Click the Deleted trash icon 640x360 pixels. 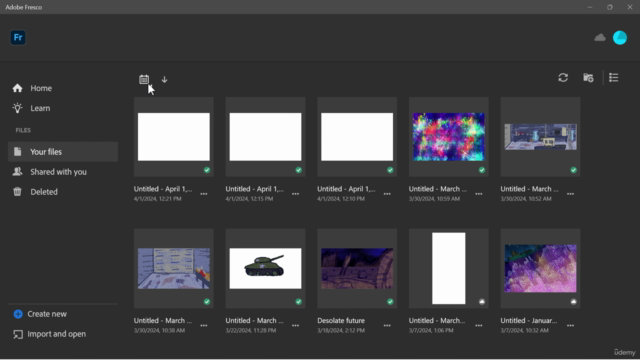coord(17,191)
